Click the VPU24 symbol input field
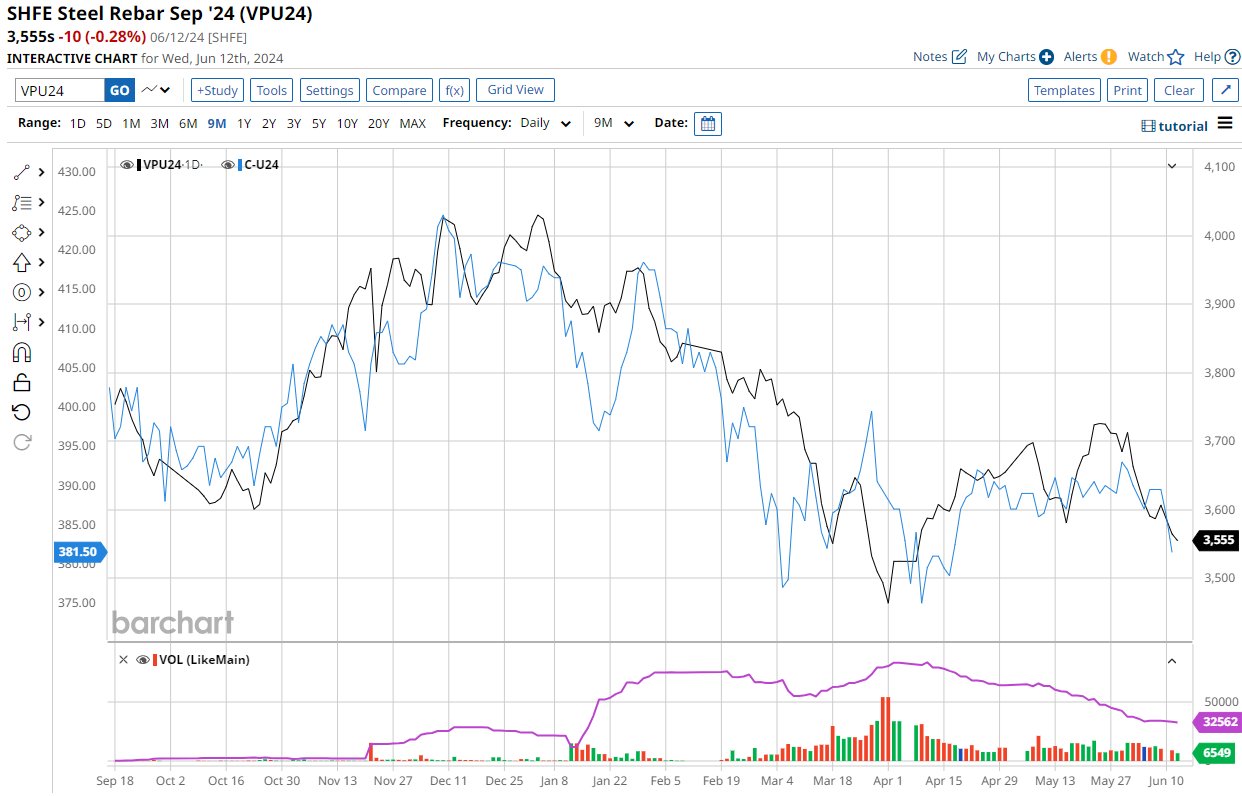 60,90
